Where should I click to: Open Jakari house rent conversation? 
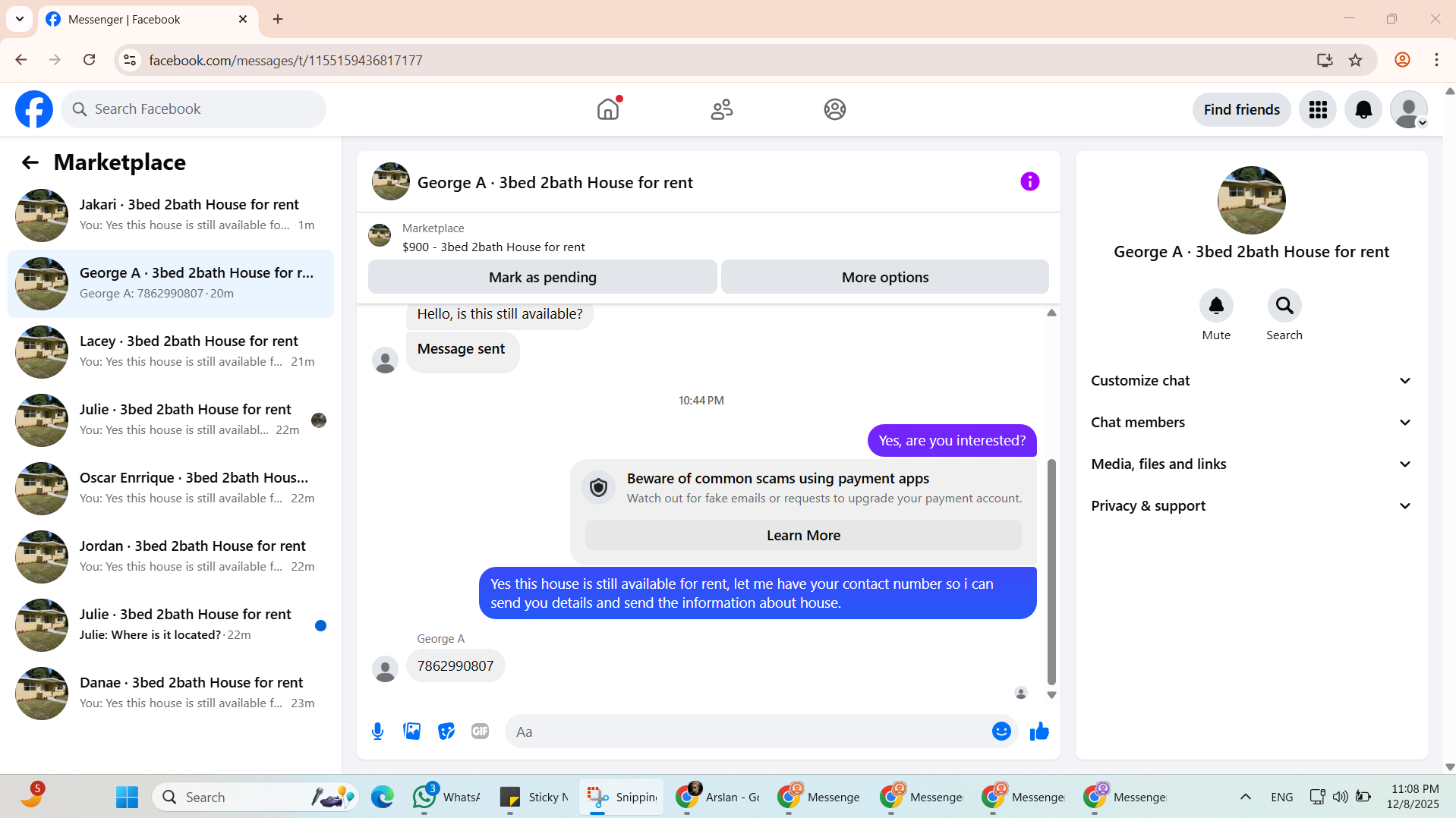click(x=171, y=216)
